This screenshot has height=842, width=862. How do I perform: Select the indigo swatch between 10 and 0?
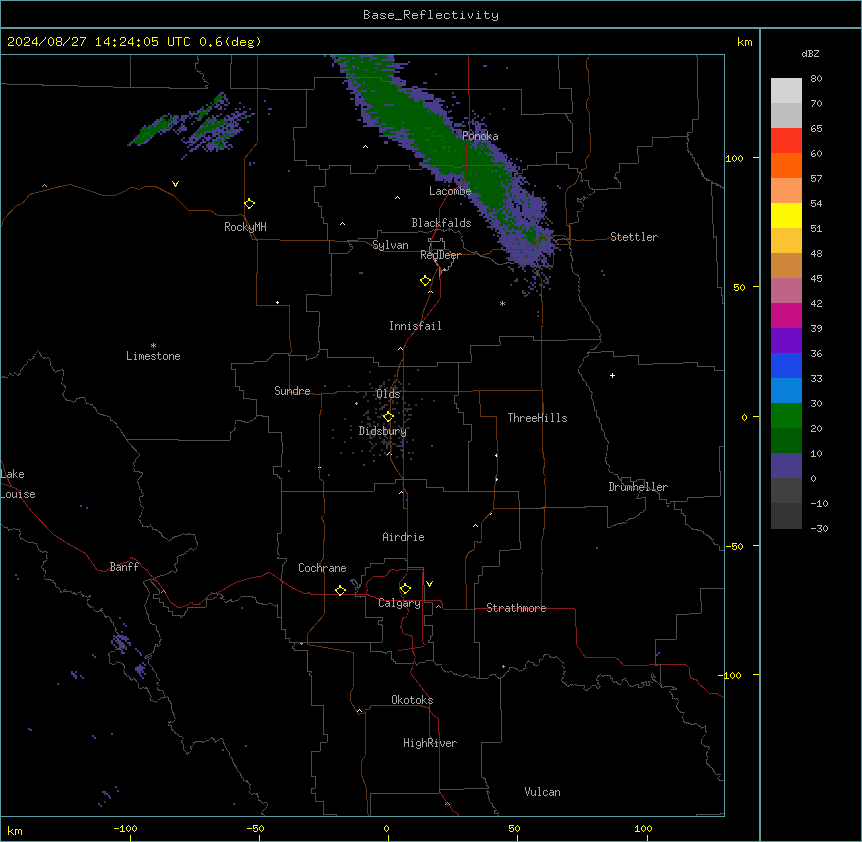pos(786,466)
